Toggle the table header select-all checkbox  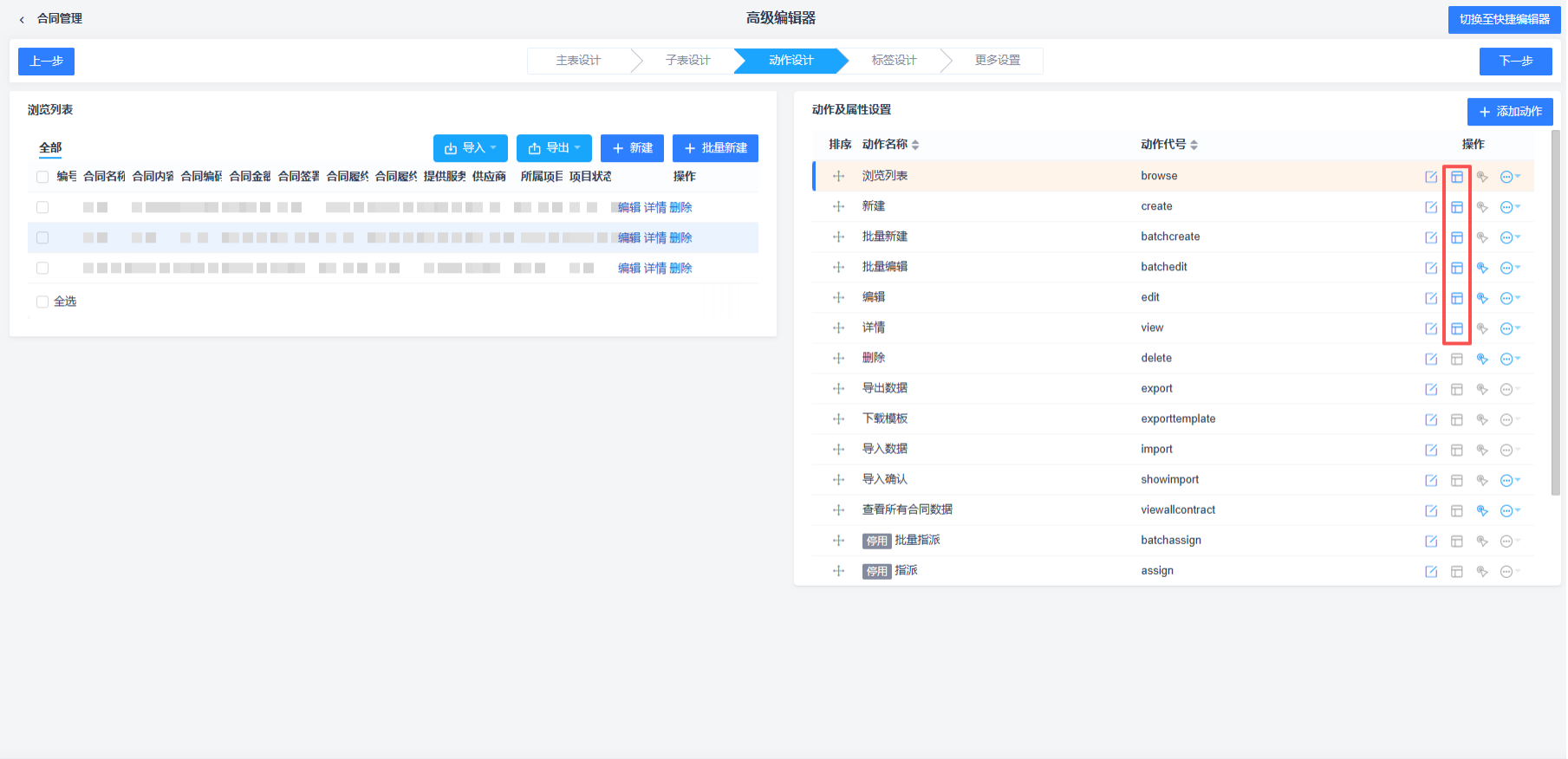(x=42, y=177)
